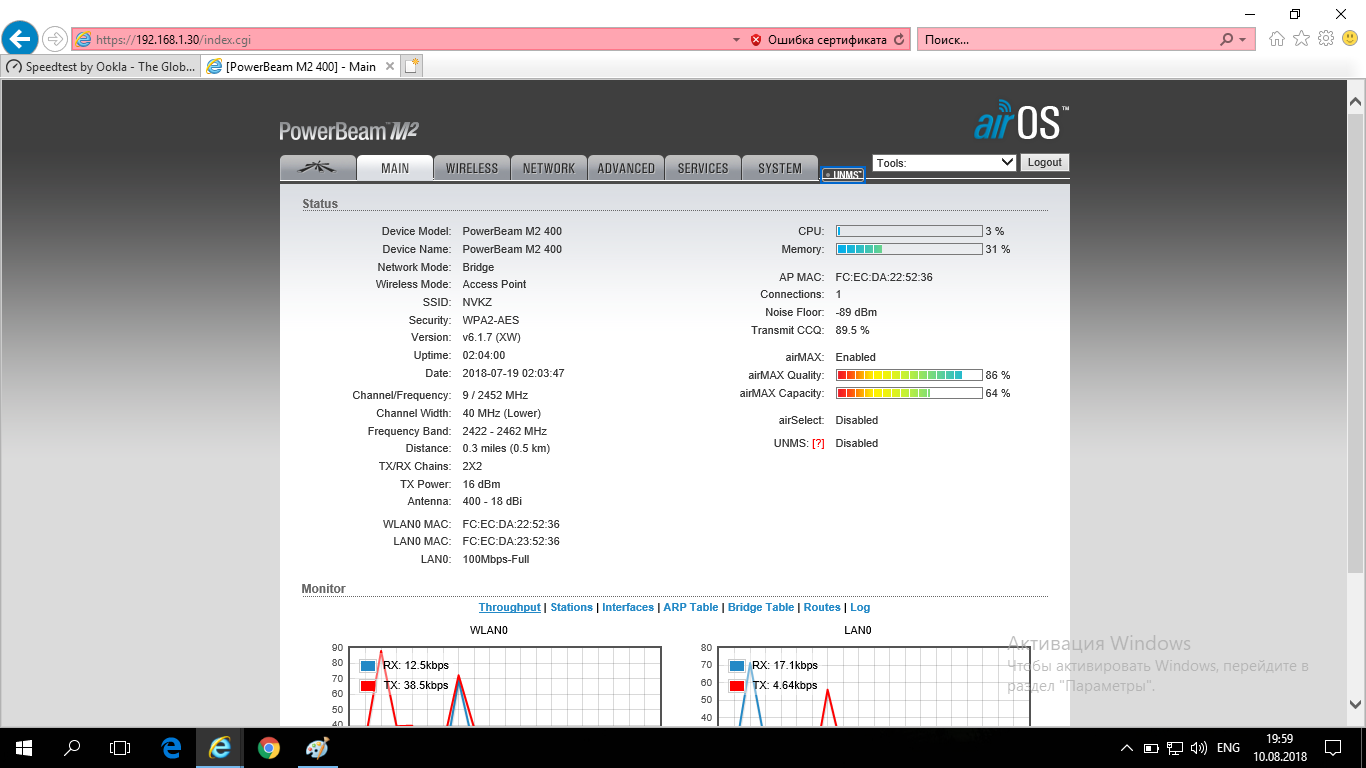Click Internet Explorer taskbar icon
Screen dimensions: 1366x768
click(219, 747)
